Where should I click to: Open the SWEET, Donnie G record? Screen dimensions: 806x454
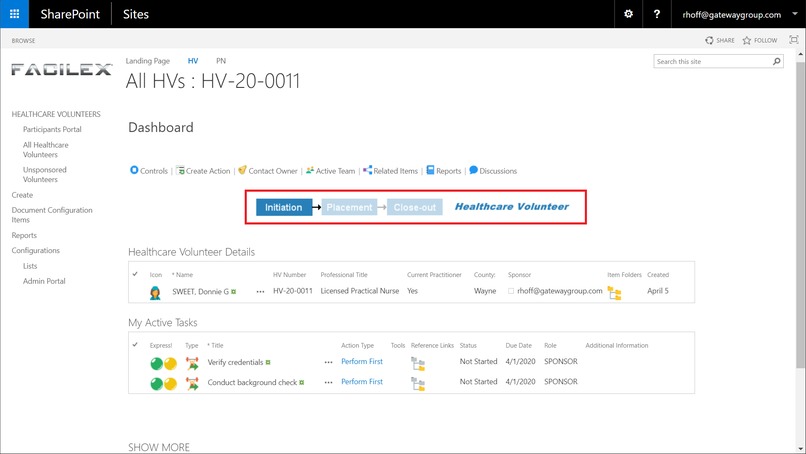click(200, 292)
